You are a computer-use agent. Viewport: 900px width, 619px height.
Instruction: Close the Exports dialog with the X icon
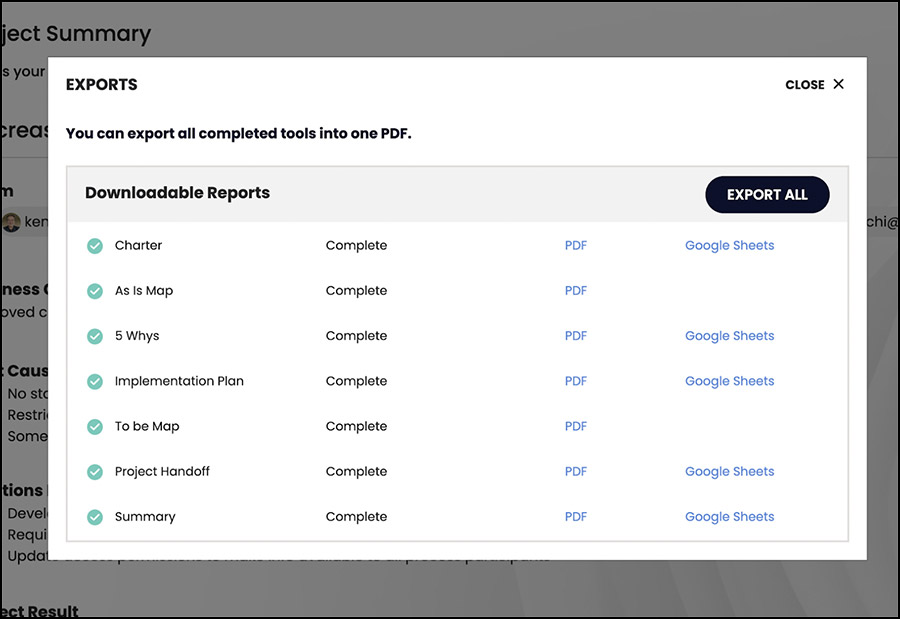coord(839,84)
